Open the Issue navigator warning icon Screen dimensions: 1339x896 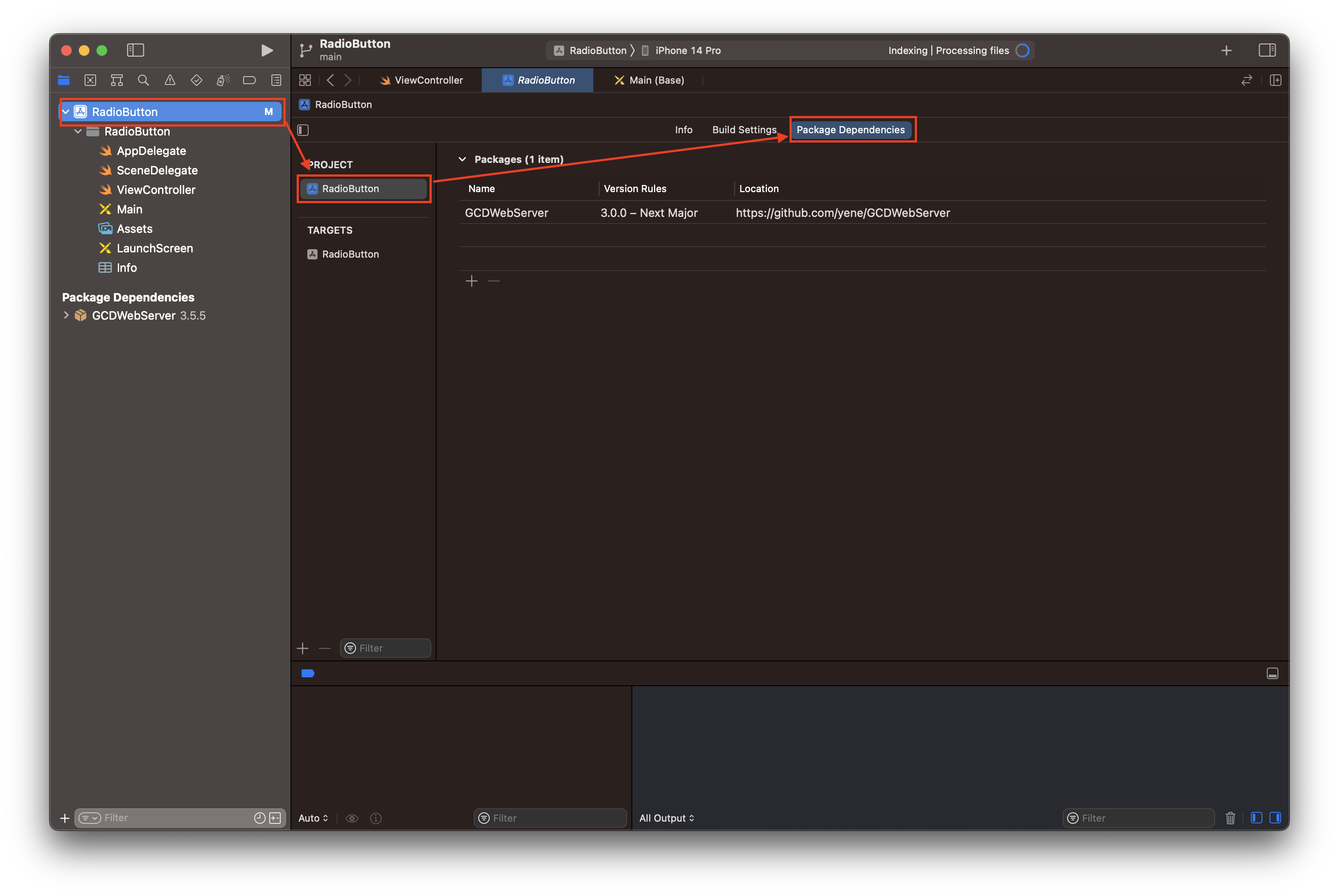click(170, 80)
